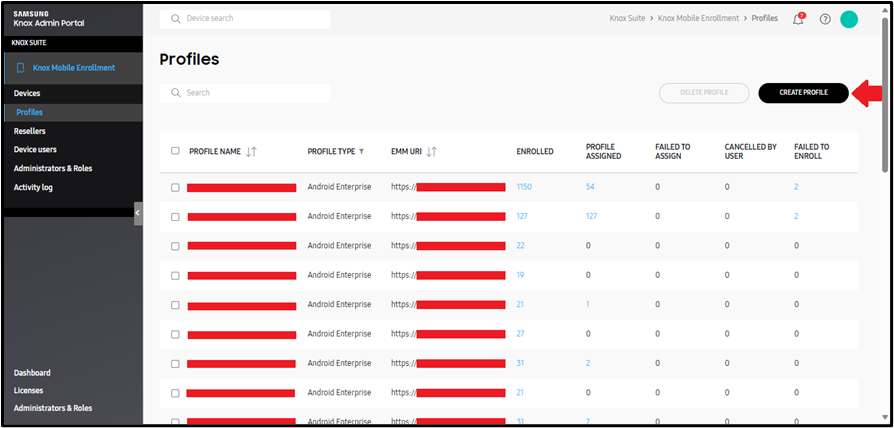Open the 19 enrolled devices link

[x=520, y=275]
